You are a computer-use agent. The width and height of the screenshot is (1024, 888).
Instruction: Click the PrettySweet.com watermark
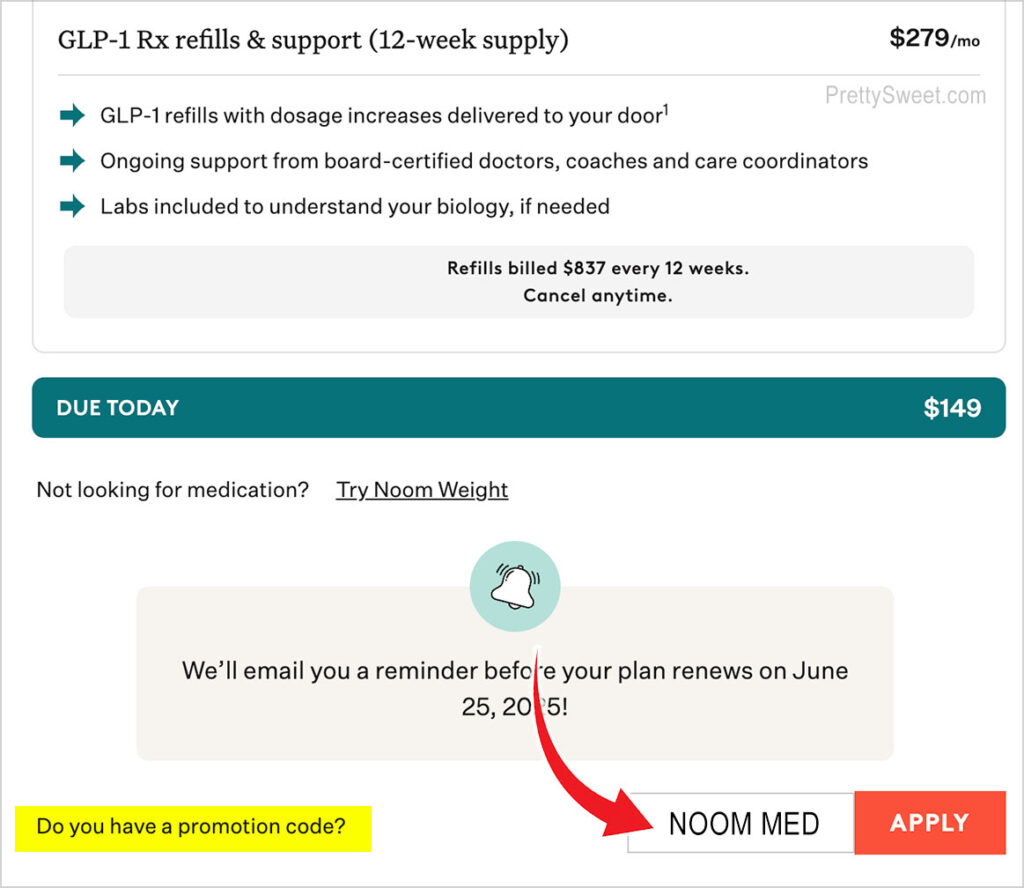(x=905, y=96)
